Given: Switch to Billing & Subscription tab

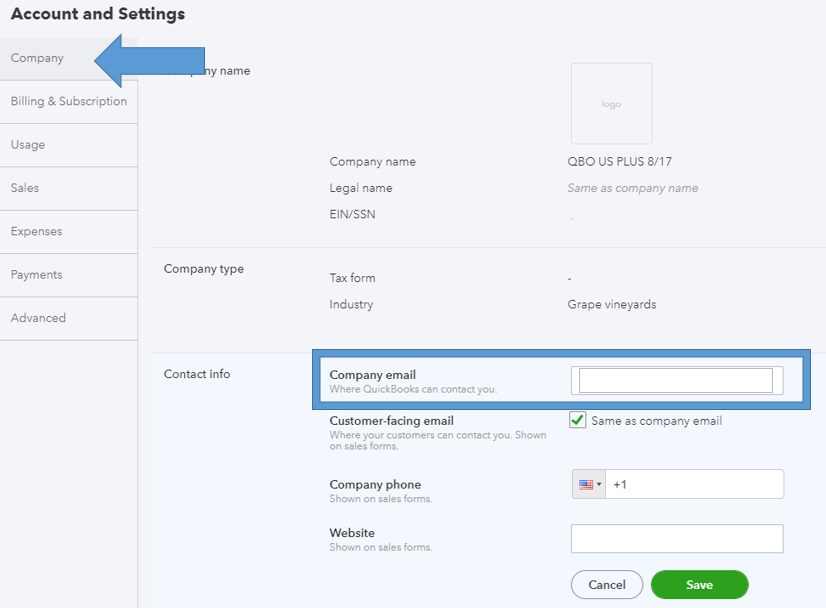Looking at the screenshot, I should point(69,101).
